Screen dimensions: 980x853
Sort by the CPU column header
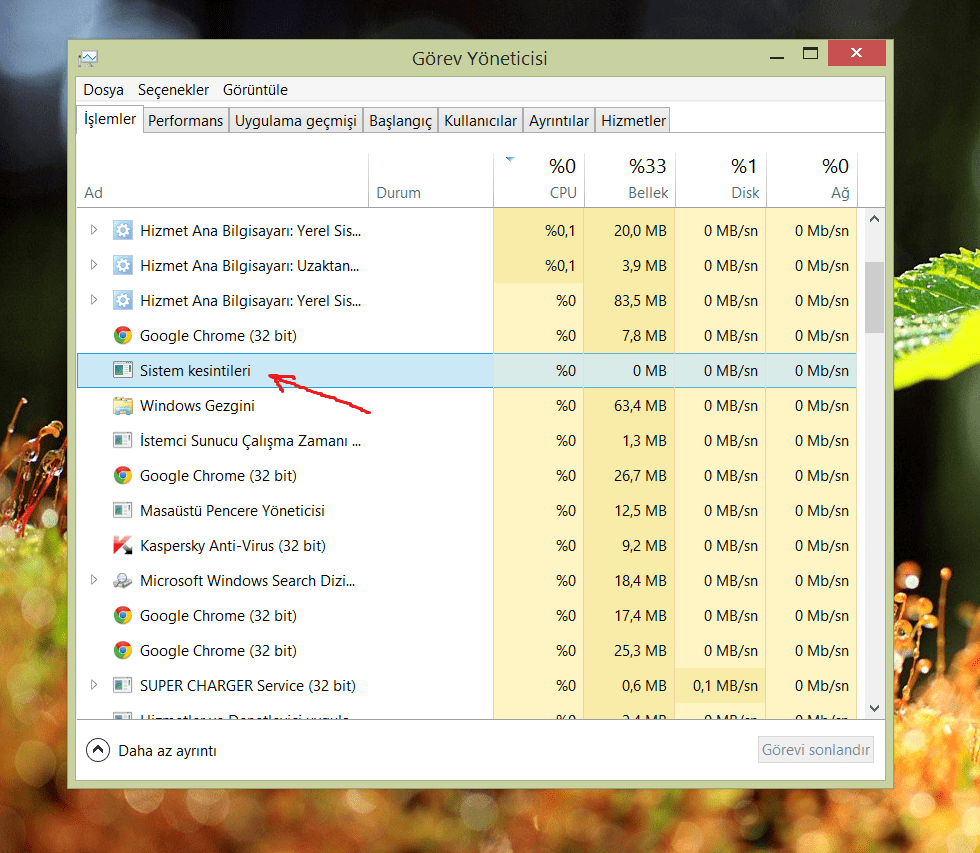pos(539,181)
